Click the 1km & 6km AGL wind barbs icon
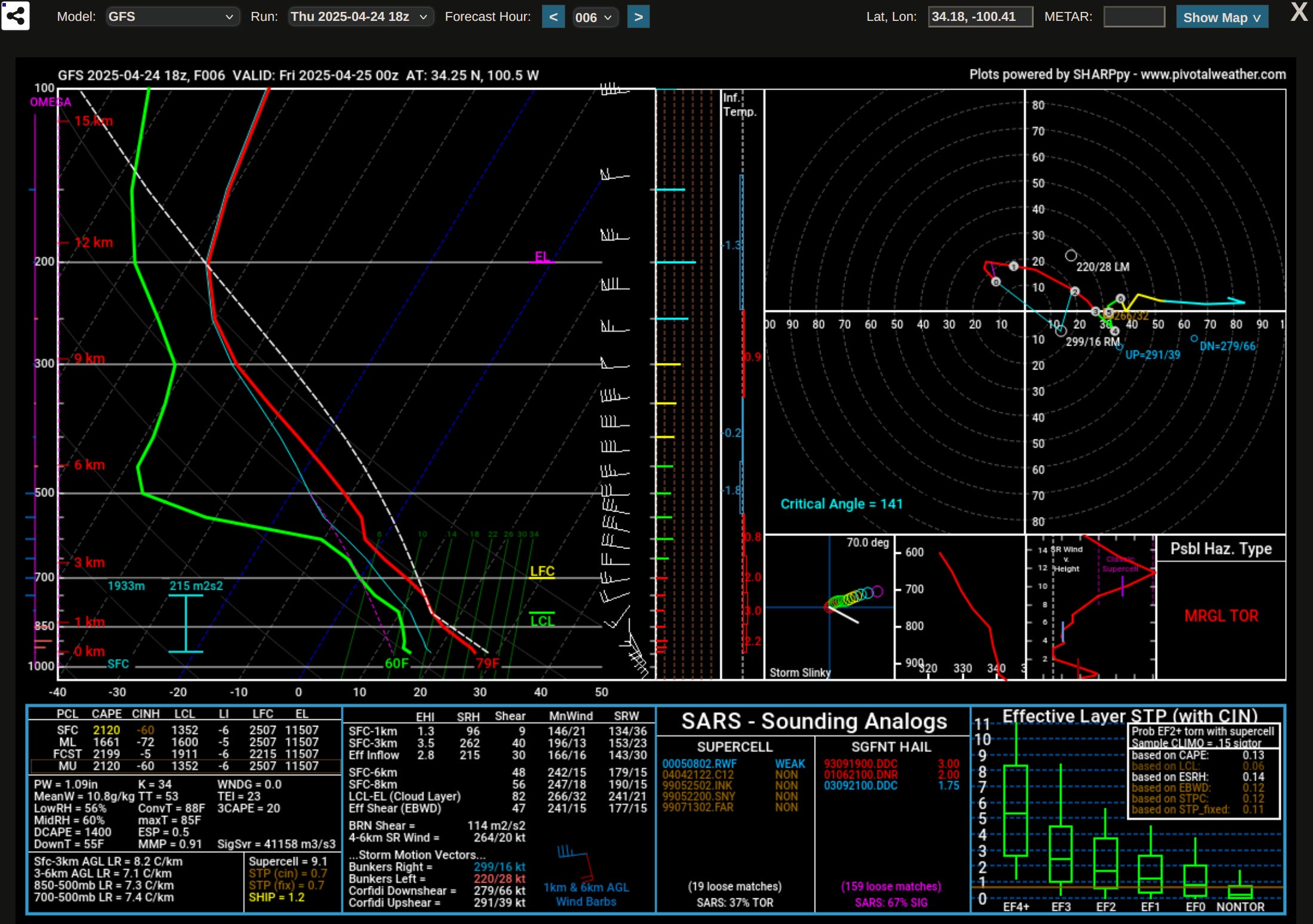This screenshot has height=924, width=1313. [x=574, y=861]
